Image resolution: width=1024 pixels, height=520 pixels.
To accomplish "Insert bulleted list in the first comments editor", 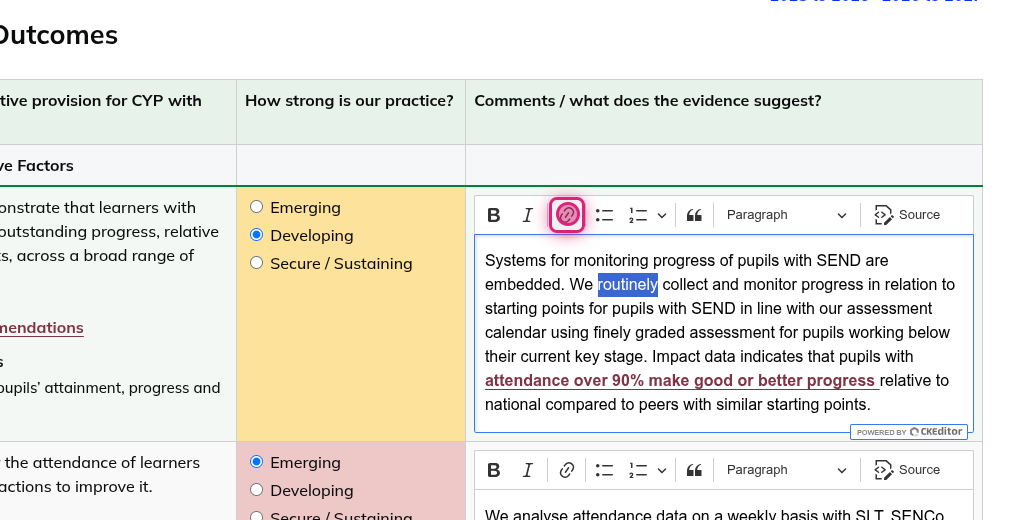I will click(605, 215).
